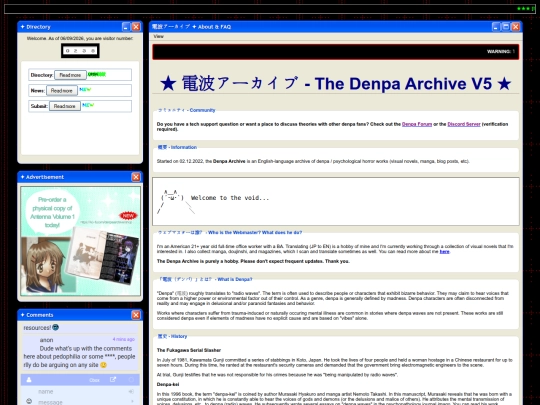Click the Cbox label in chat bar

pyautogui.click(x=94, y=380)
